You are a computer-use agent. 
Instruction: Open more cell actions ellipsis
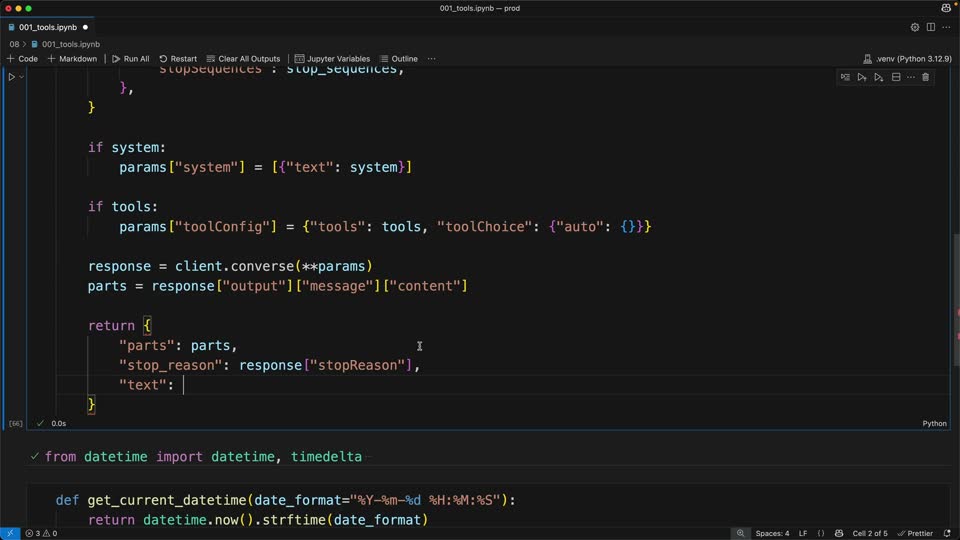911,77
